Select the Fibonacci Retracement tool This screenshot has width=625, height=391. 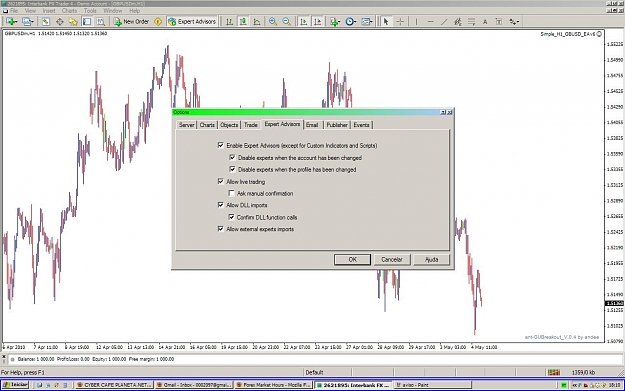tap(471, 22)
